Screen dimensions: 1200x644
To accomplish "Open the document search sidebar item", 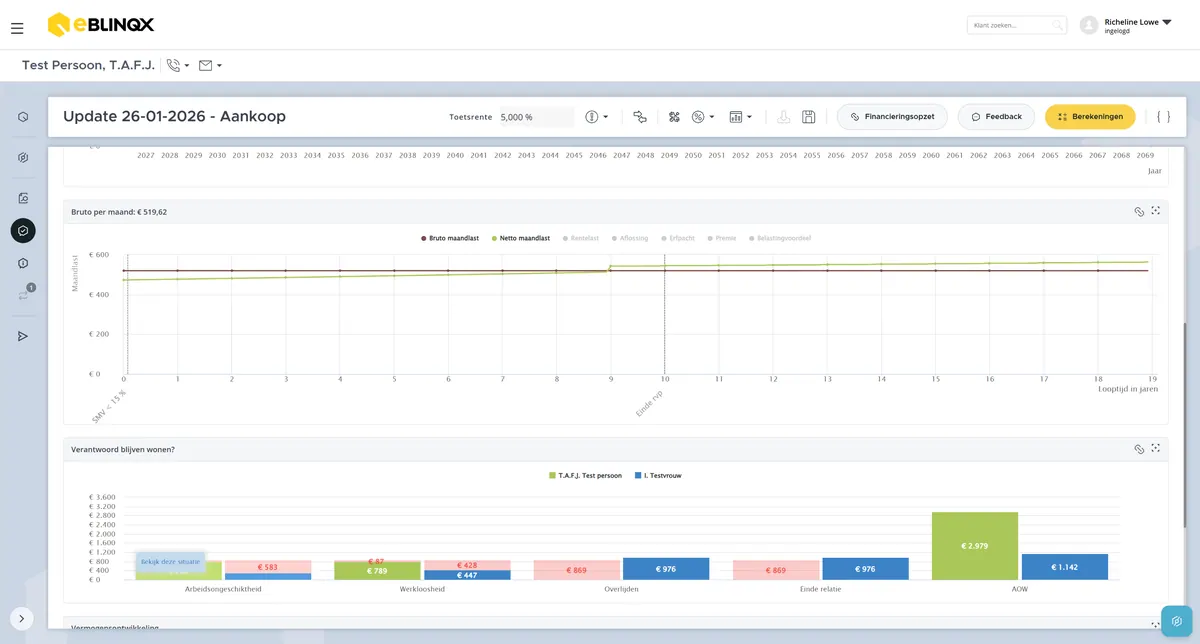I will (x=23, y=198).
